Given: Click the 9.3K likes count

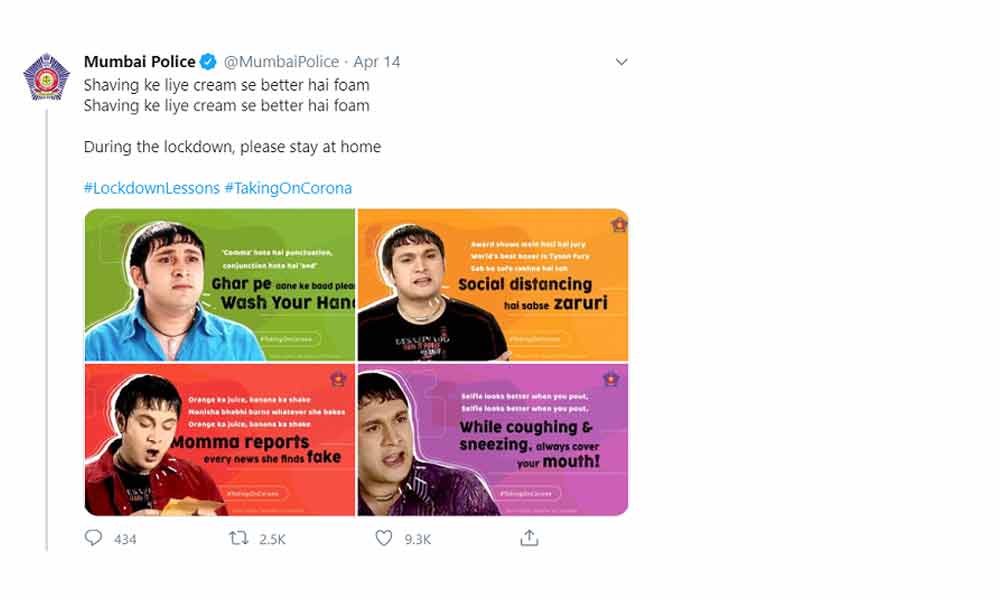Looking at the screenshot, I should click(418, 539).
